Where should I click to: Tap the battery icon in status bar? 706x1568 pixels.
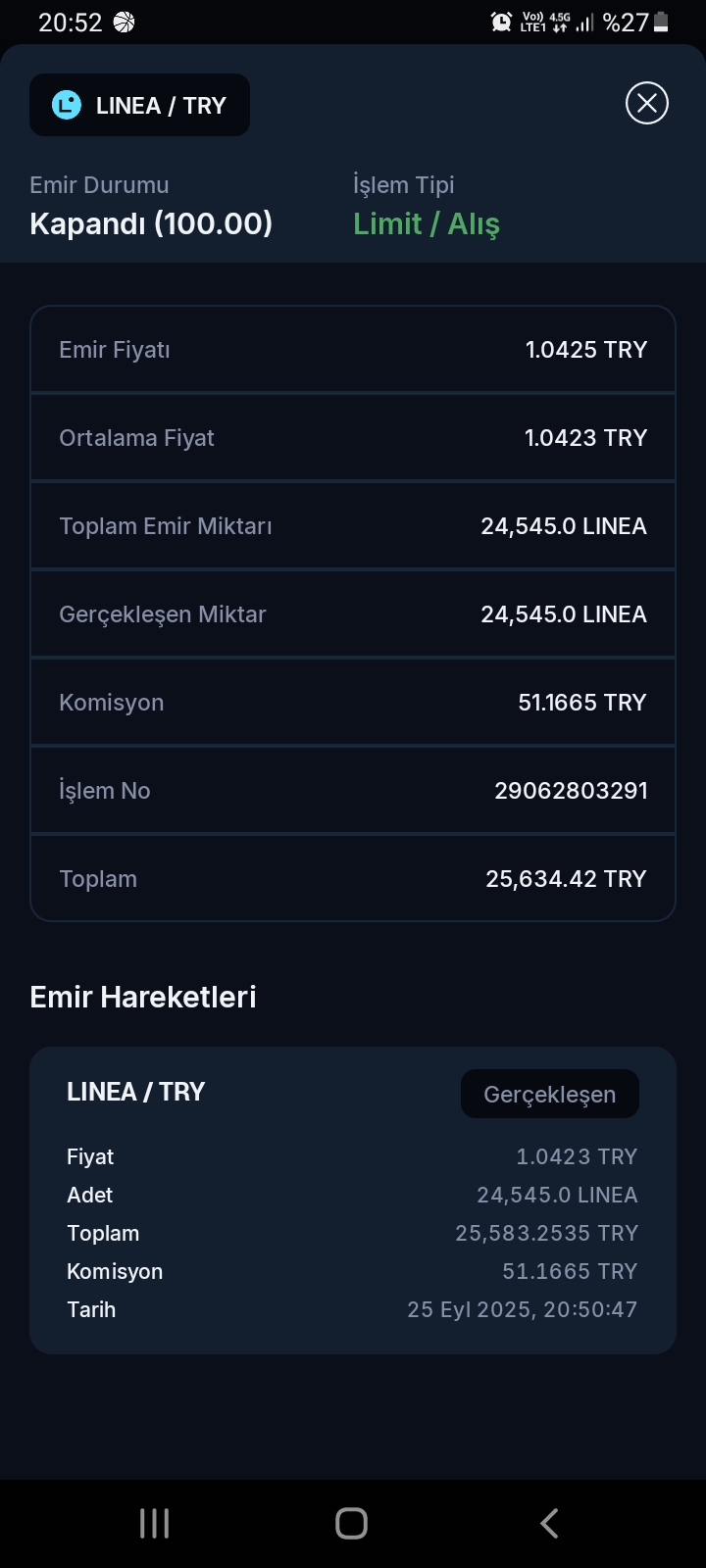(x=661, y=22)
